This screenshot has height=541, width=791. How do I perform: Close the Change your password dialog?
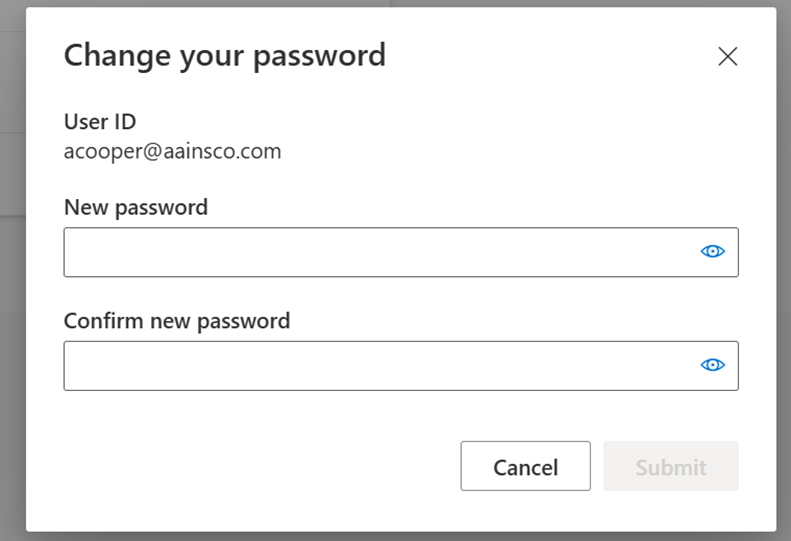tap(727, 57)
